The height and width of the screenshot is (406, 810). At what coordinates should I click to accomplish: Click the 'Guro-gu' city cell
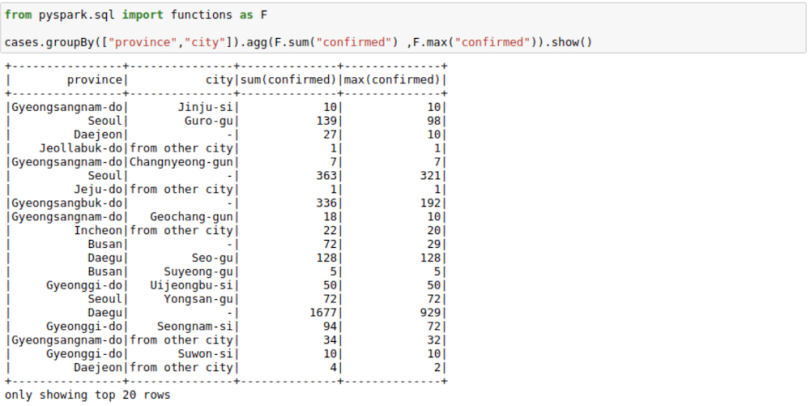(x=209, y=121)
